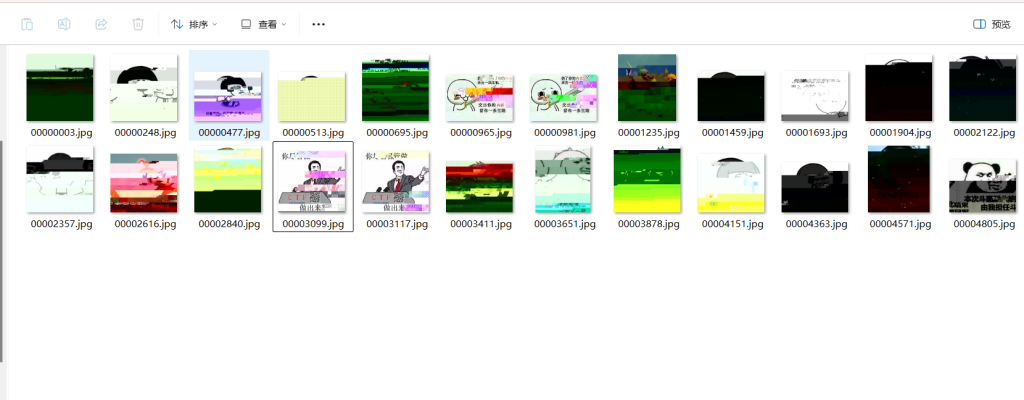Choose the 00001235.jpg thumbnail
This screenshot has height=400, width=1024.
click(x=648, y=89)
